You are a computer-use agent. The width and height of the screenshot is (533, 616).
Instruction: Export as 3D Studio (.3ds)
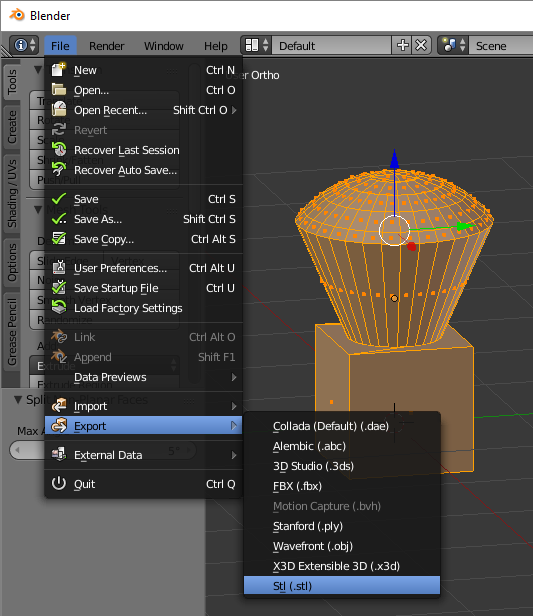pyautogui.click(x=342, y=466)
